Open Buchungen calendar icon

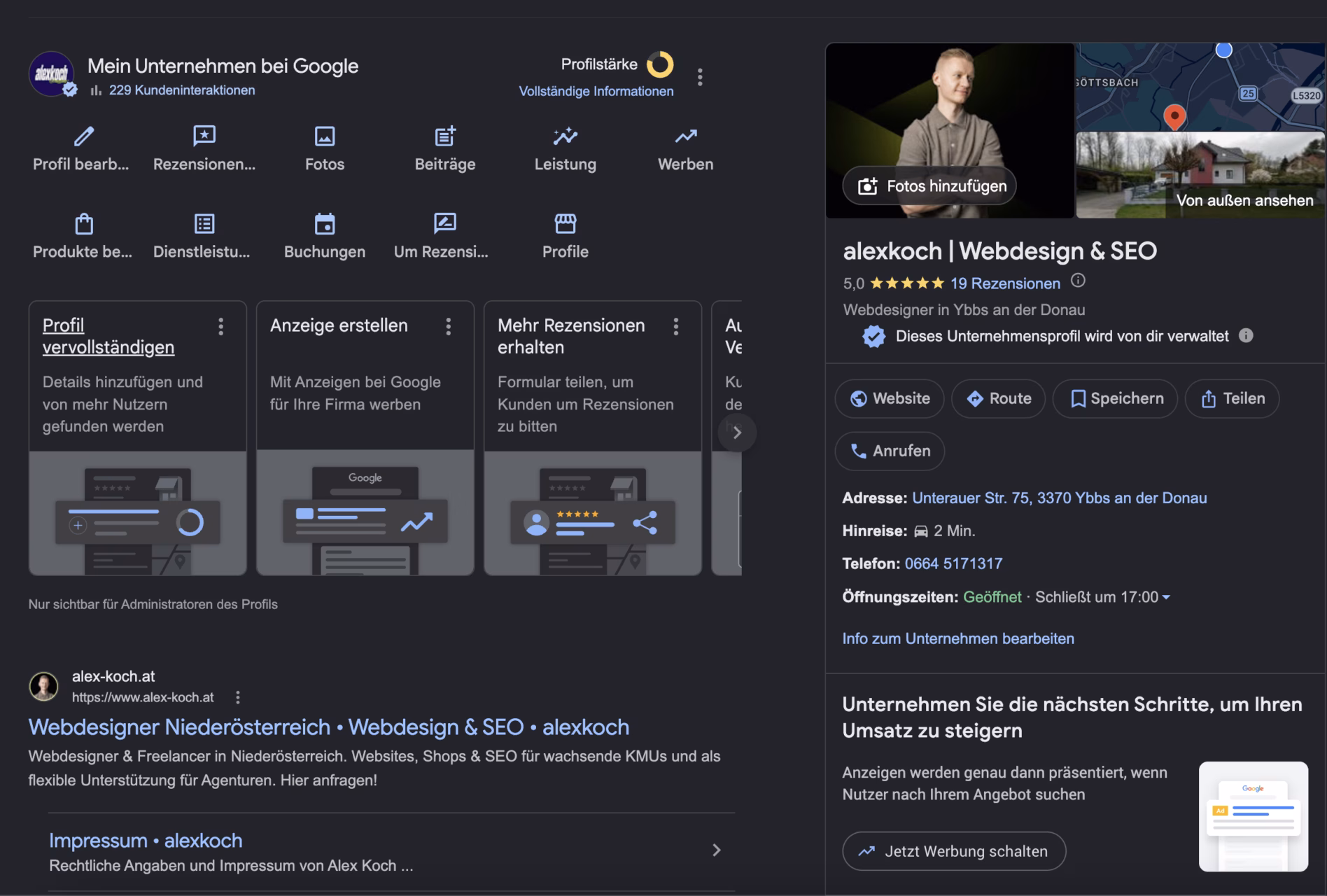tap(325, 223)
